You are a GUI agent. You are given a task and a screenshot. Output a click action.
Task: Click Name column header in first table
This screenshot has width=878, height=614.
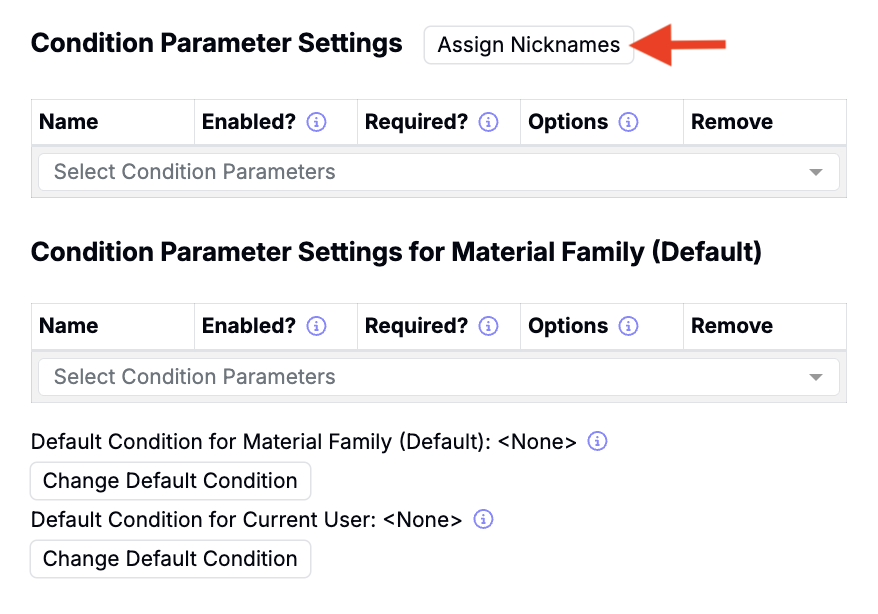pyautogui.click(x=68, y=121)
